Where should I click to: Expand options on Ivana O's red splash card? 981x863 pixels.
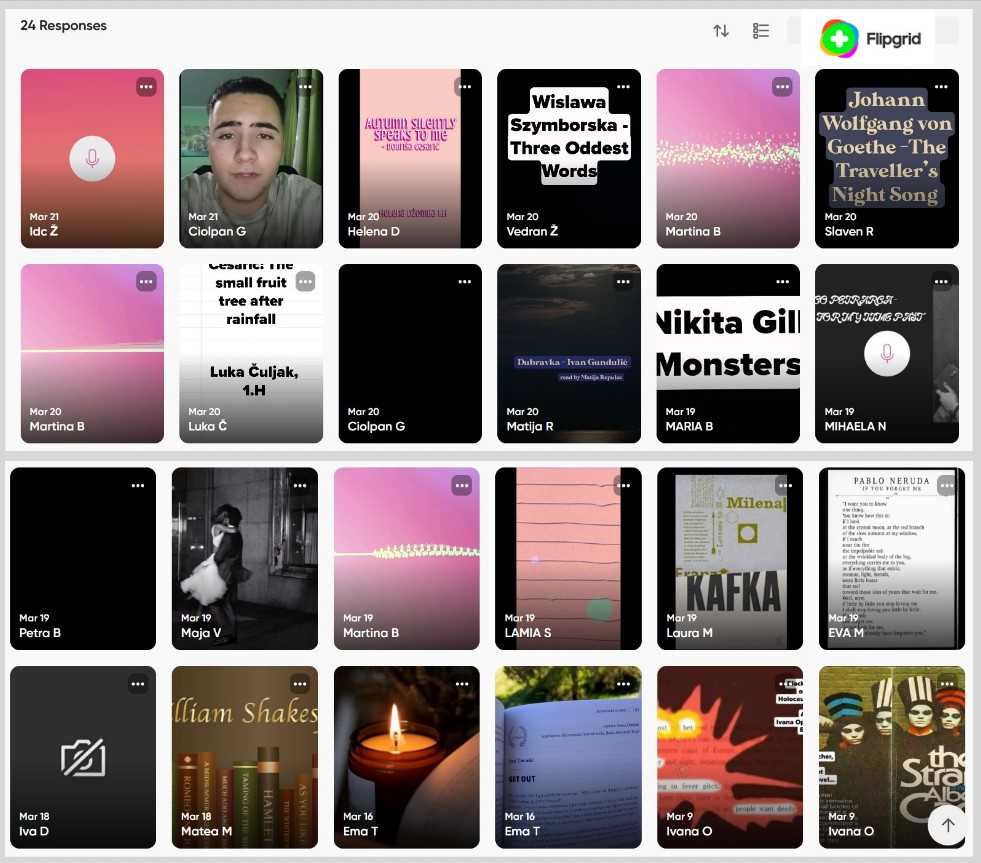point(785,684)
